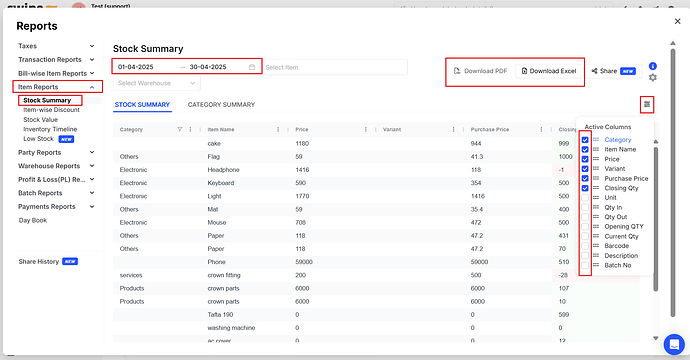Grab drag handle beside Variant column
This screenshot has height=360, width=690.
[596, 169]
